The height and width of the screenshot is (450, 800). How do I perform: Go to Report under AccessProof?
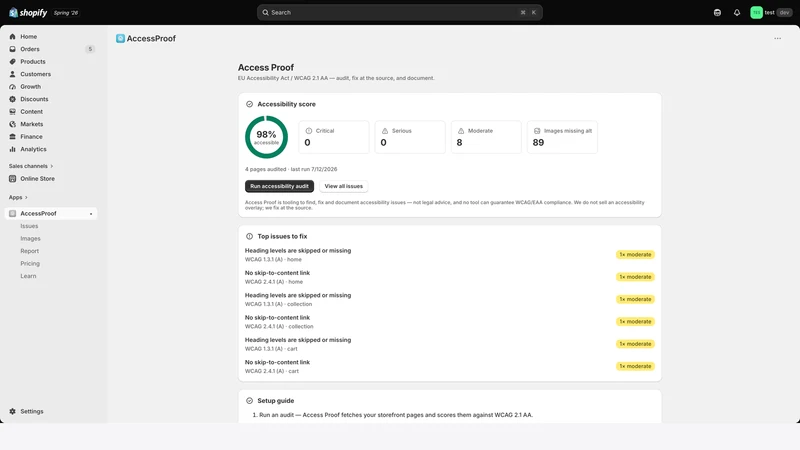(x=30, y=251)
